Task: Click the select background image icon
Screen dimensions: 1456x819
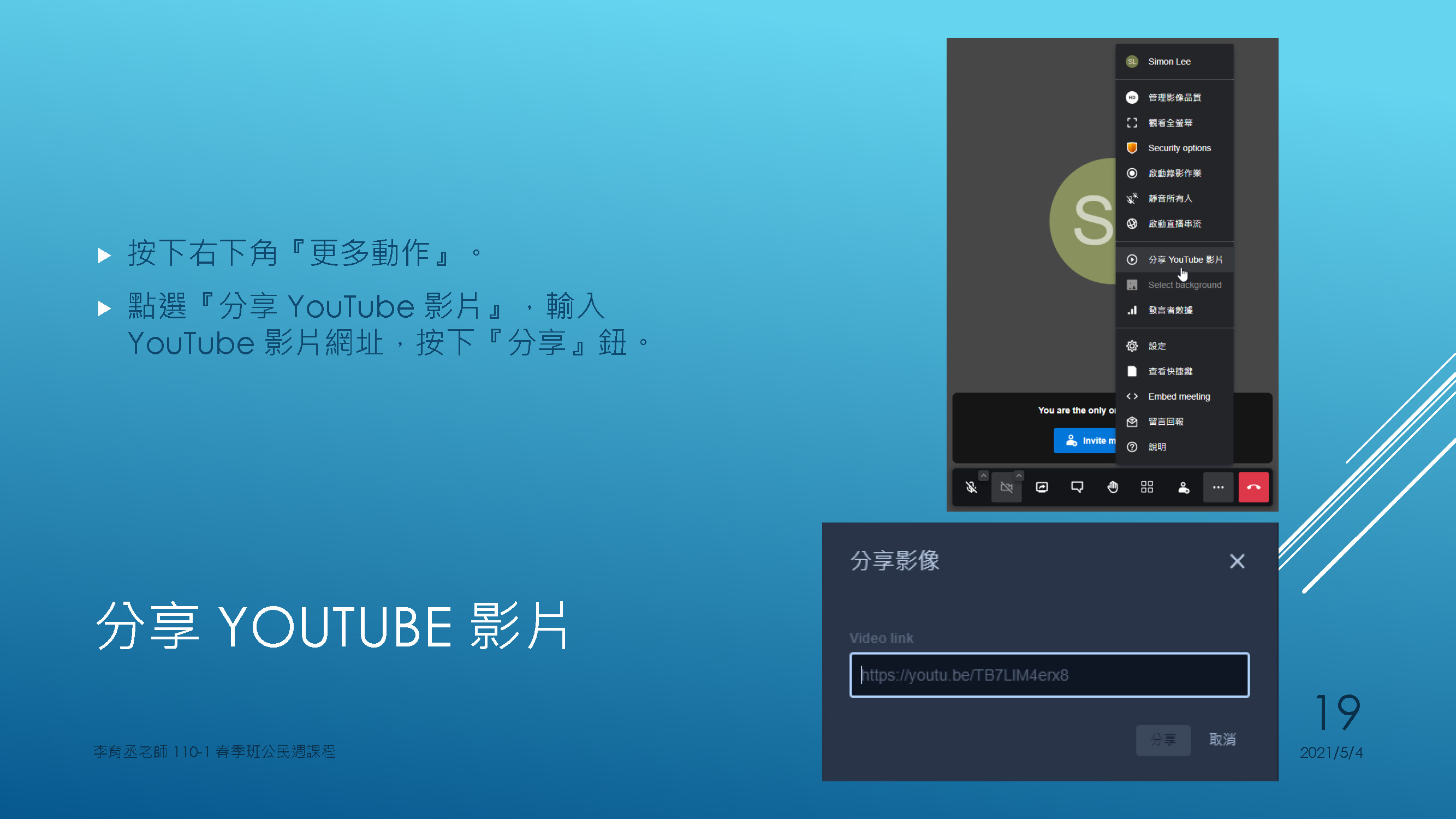Action: click(x=1132, y=285)
